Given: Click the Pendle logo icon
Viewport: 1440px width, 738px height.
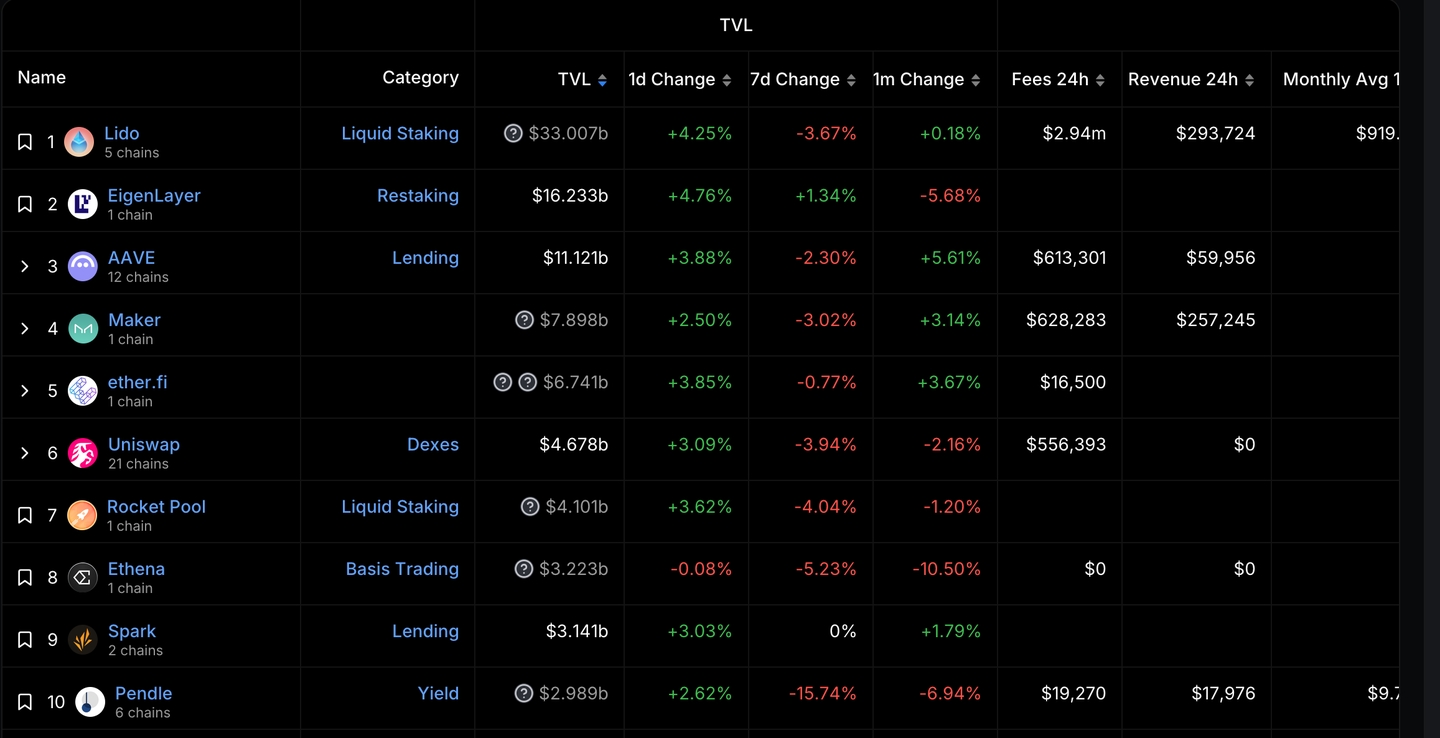Looking at the screenshot, I should (90, 702).
